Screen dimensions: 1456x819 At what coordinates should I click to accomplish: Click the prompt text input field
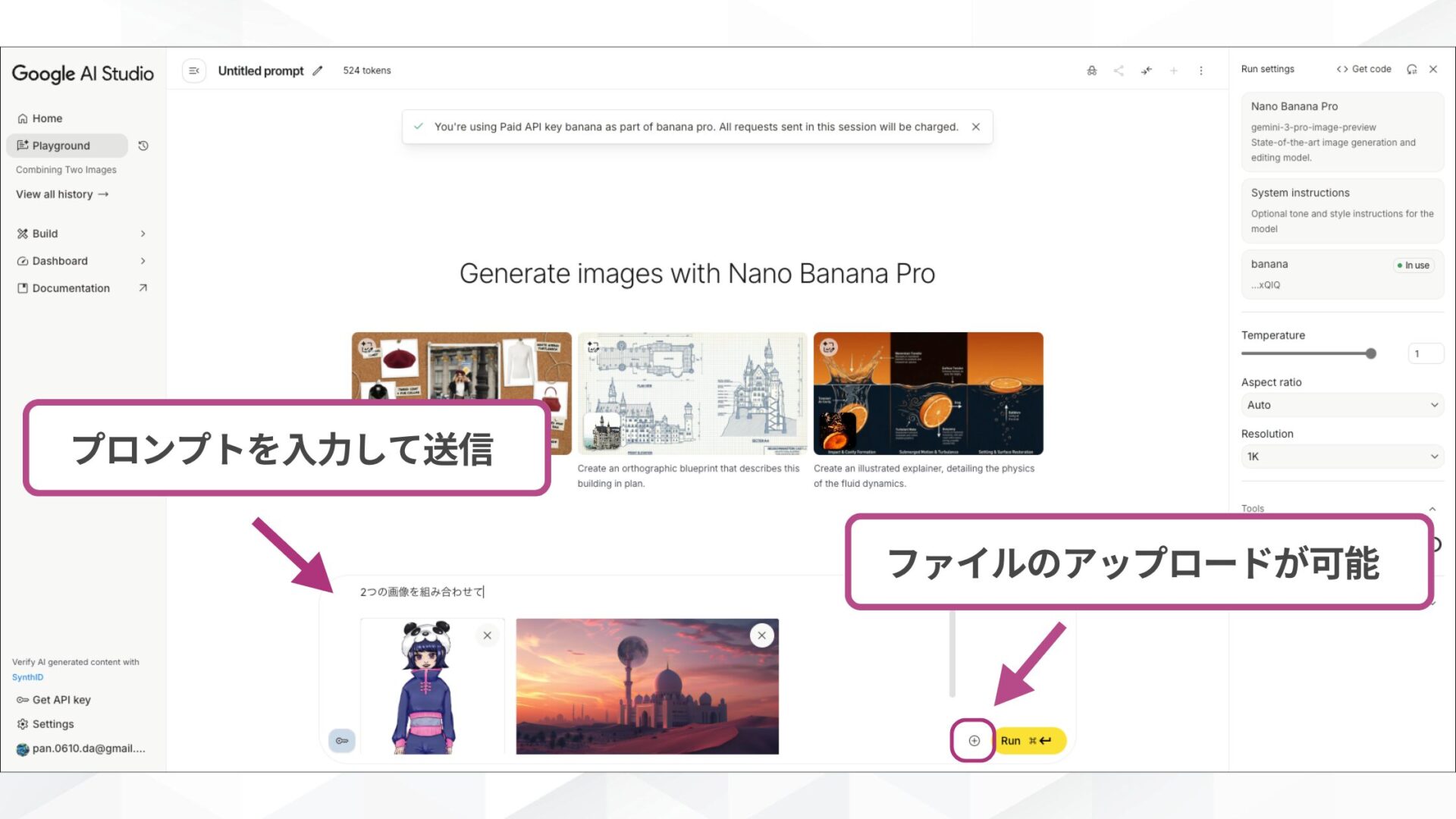click(455, 592)
